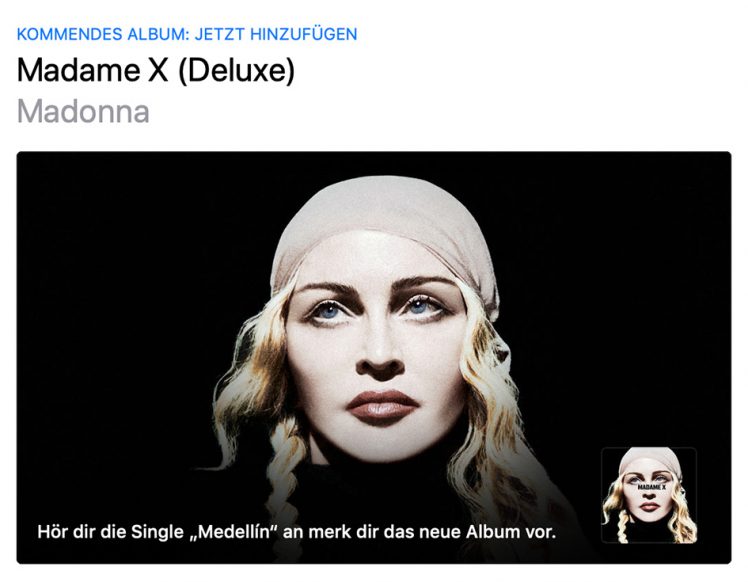Open the Madame X (Deluxe) album title
The image size is (748, 582).
pyautogui.click(x=156, y=71)
